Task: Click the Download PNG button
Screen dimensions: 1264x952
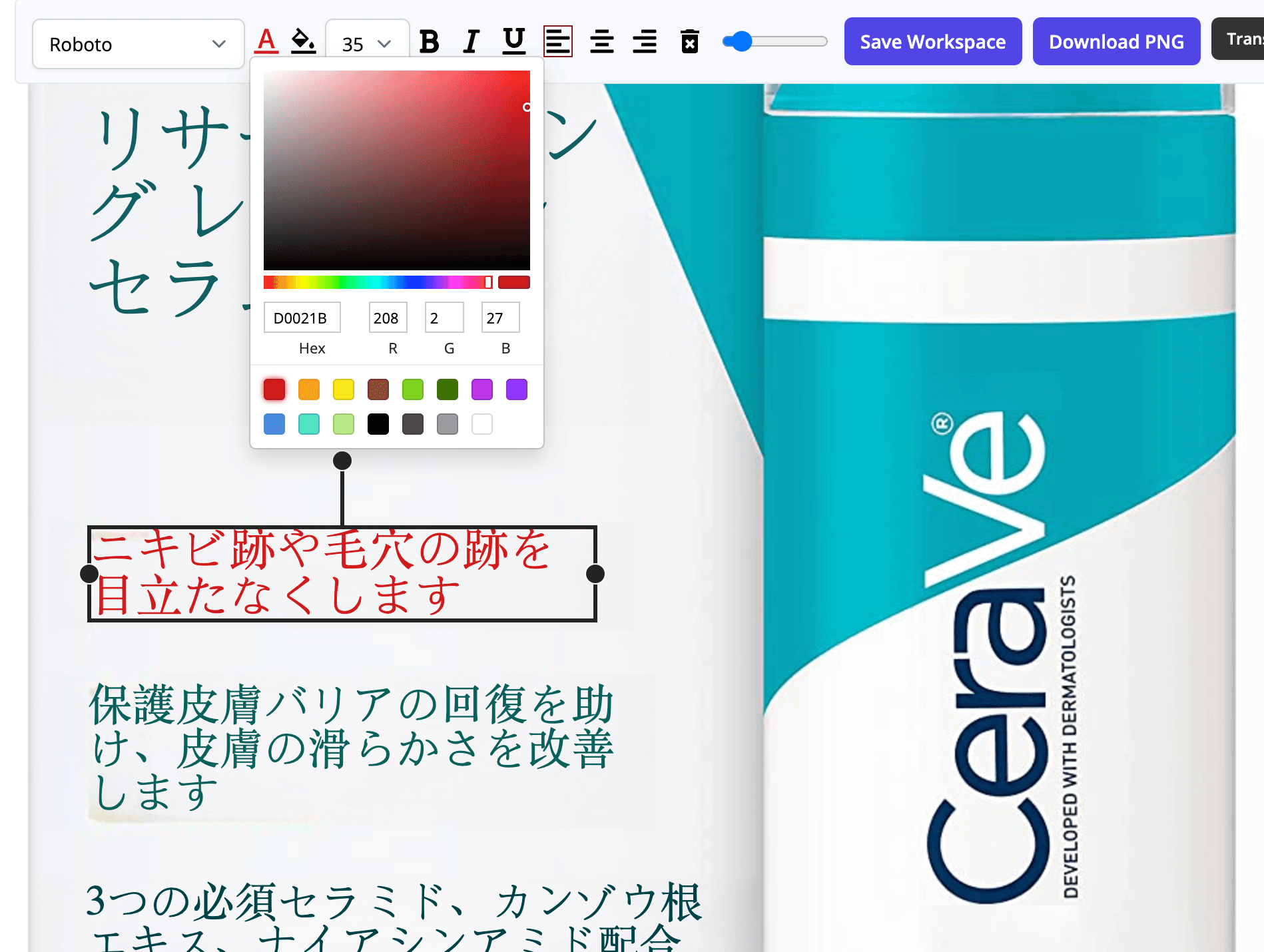Action: (x=1116, y=41)
